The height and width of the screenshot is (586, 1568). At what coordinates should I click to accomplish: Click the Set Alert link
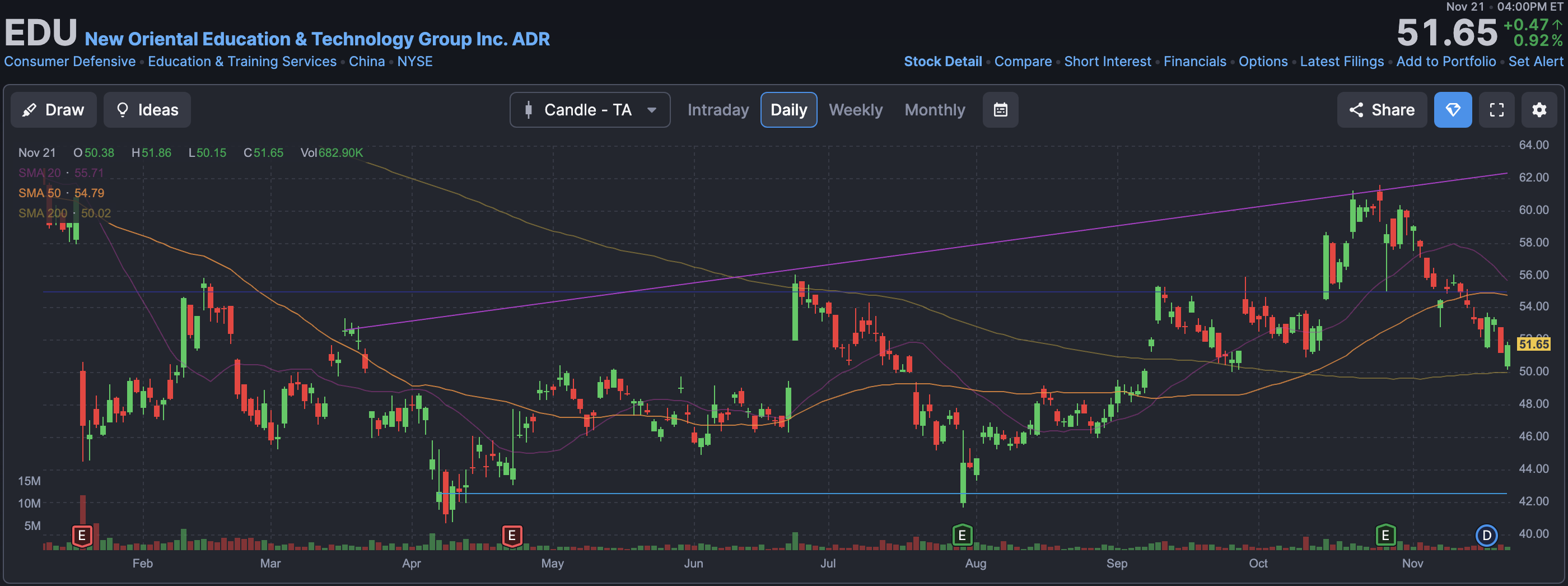coord(1535,62)
